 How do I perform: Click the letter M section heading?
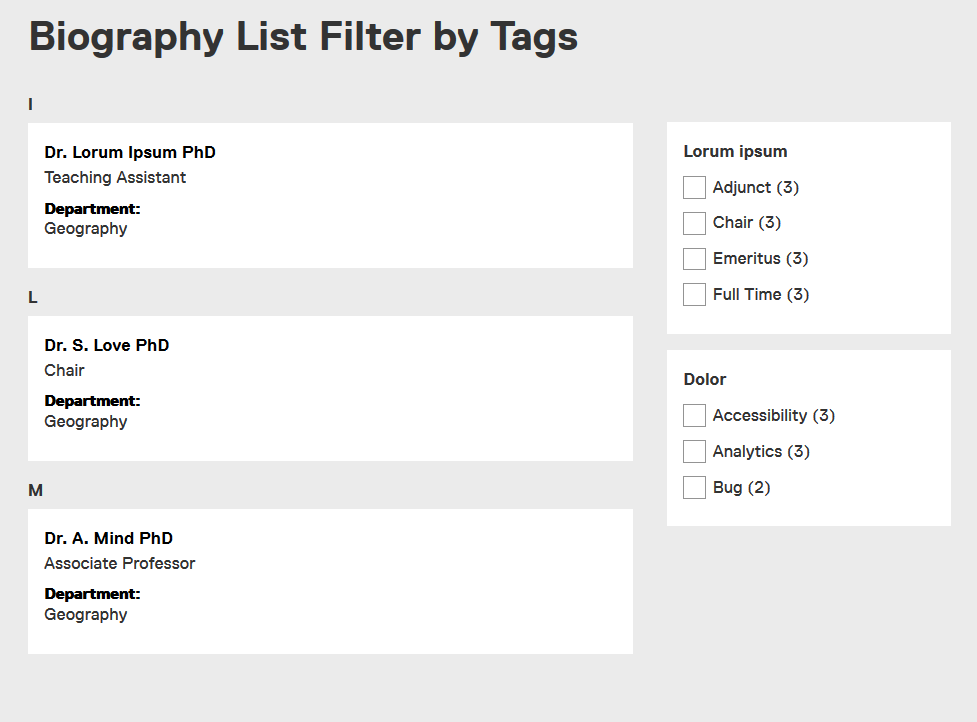[x=35, y=490]
